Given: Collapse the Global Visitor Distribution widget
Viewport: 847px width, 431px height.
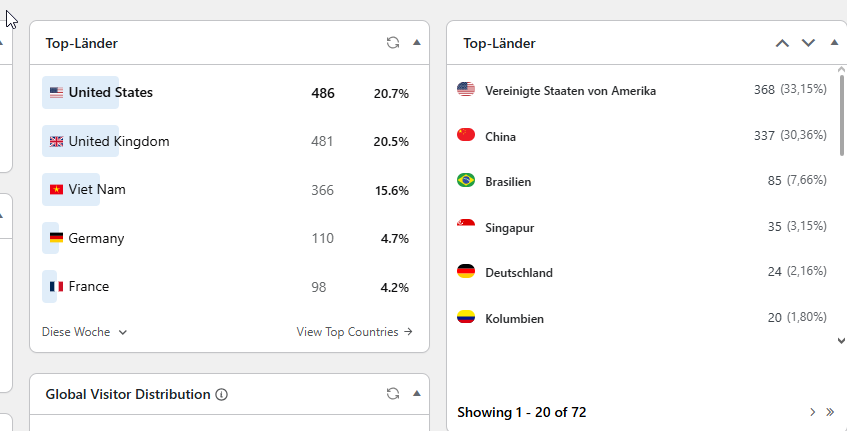Looking at the screenshot, I should [x=416, y=394].
